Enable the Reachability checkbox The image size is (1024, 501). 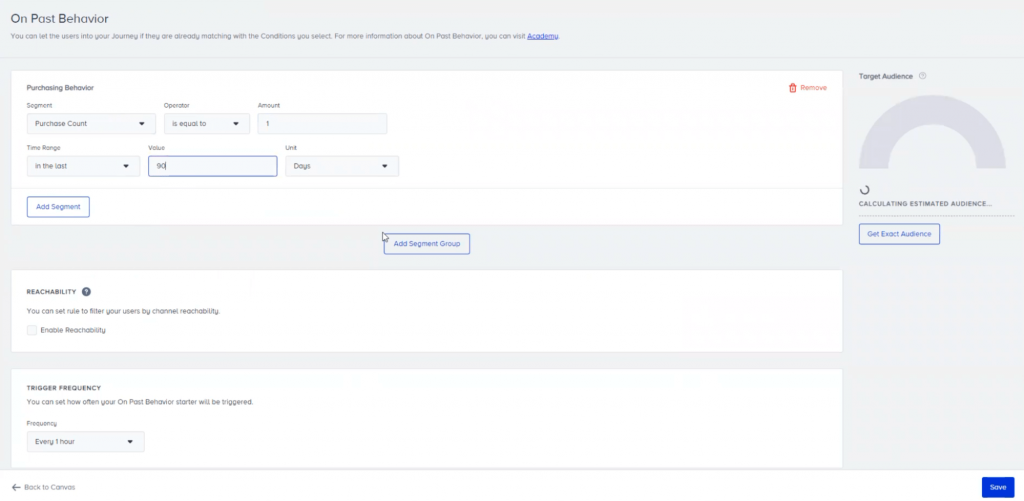point(33,330)
